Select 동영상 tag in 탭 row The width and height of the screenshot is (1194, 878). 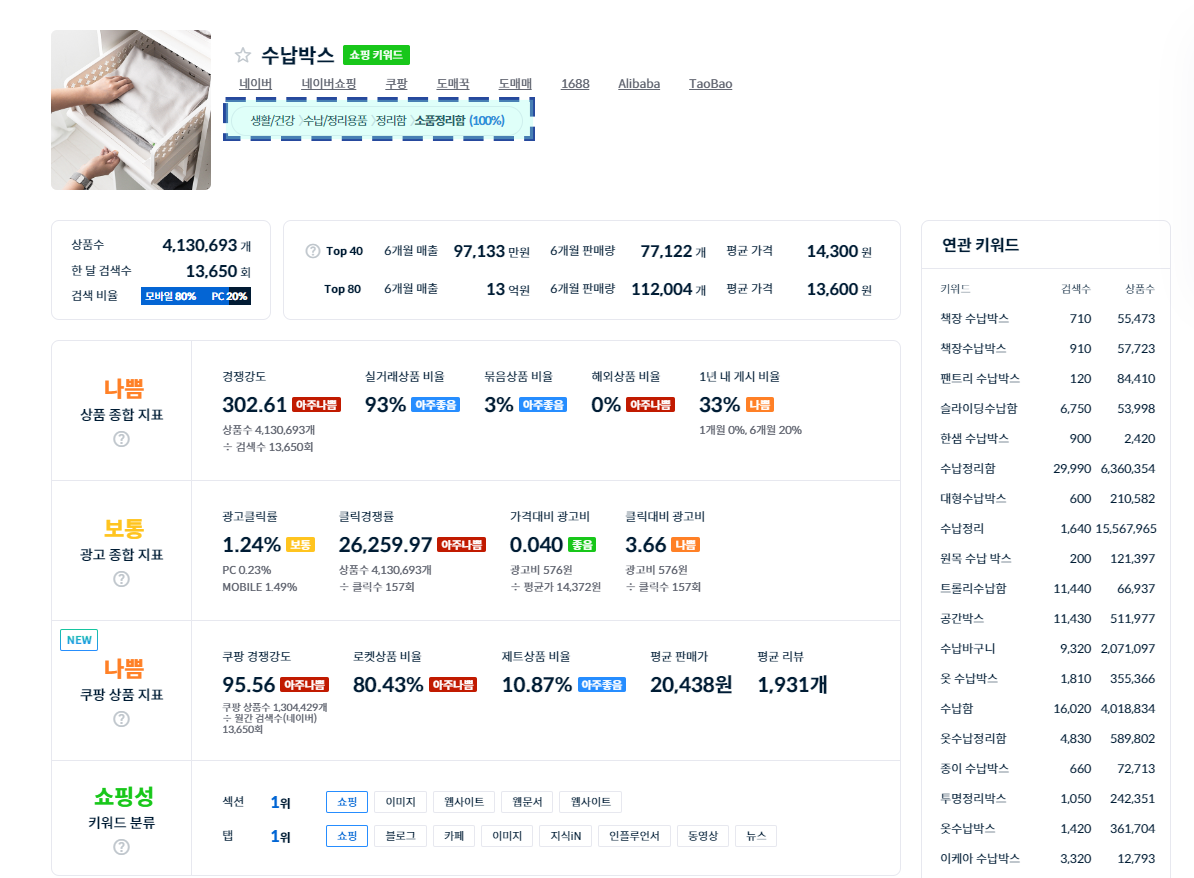703,836
